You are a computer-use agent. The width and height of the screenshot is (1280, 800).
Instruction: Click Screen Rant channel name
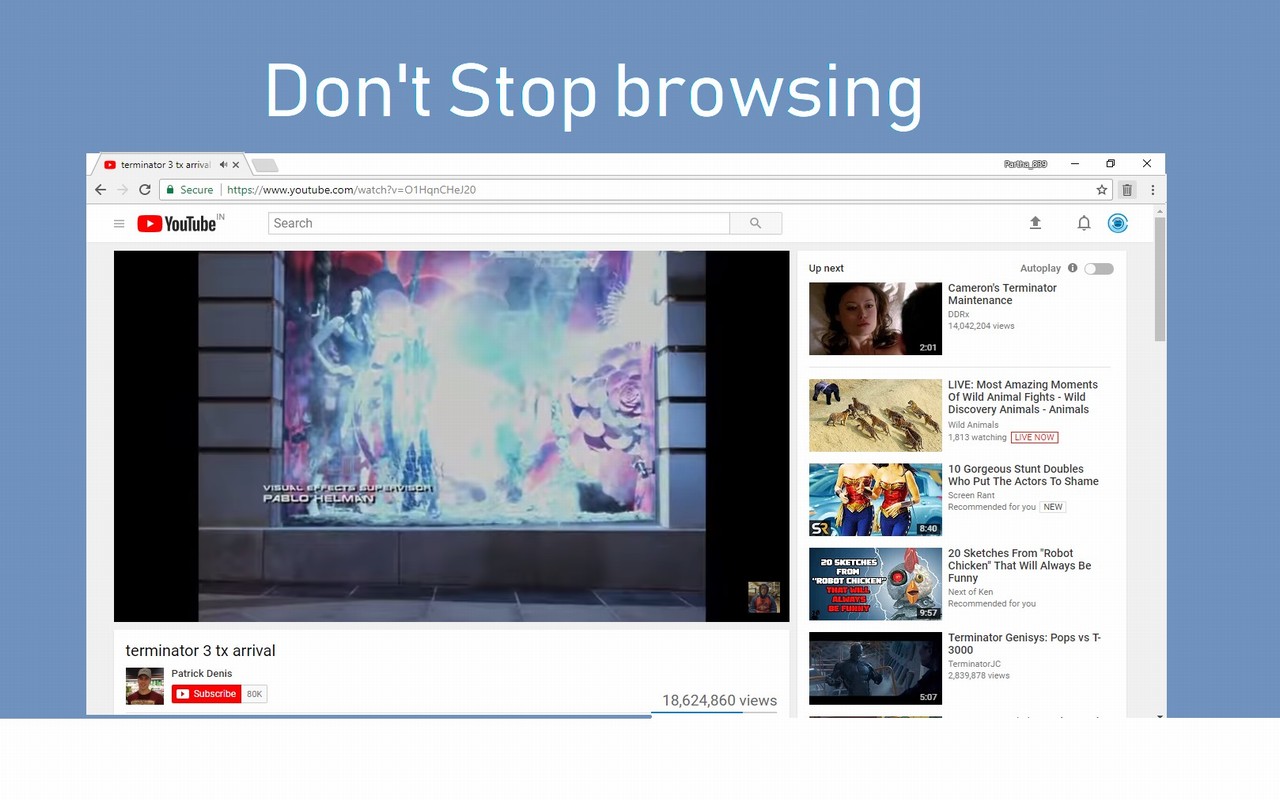[x=972, y=495]
